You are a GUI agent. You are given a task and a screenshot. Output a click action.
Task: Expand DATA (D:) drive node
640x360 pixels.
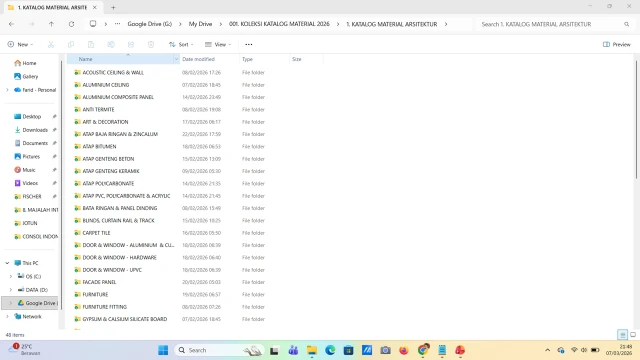(11, 290)
